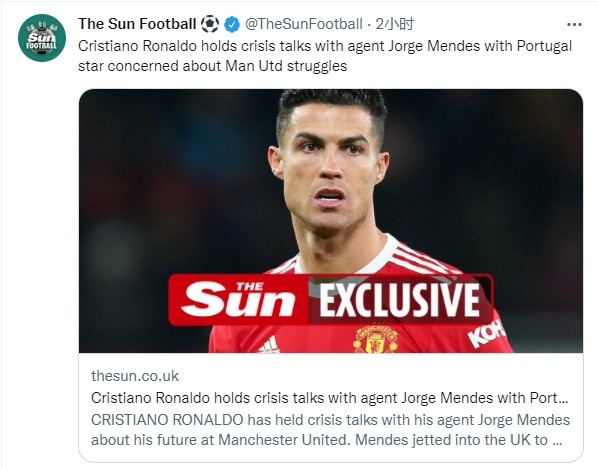
Task: Open the Ronaldo article preview image
Action: pyautogui.click(x=331, y=221)
